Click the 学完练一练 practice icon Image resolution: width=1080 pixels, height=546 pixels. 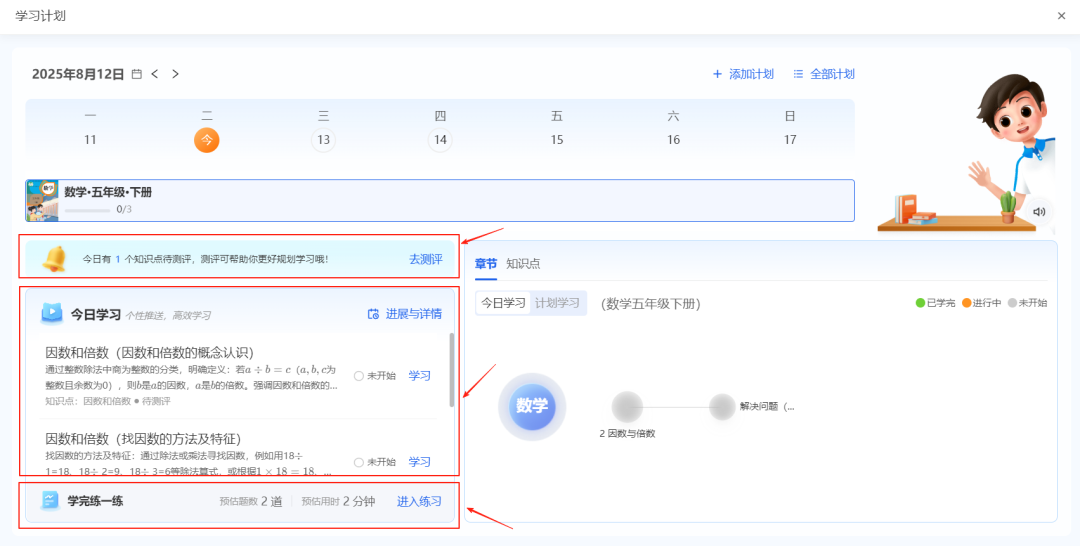(x=50, y=501)
